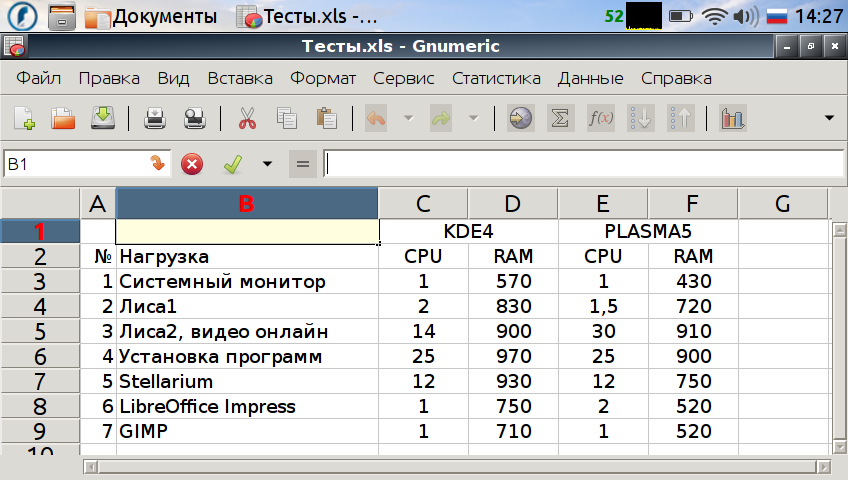This screenshot has width=848, height=480.
Task: Create a new workbook with New icon
Action: (25, 118)
